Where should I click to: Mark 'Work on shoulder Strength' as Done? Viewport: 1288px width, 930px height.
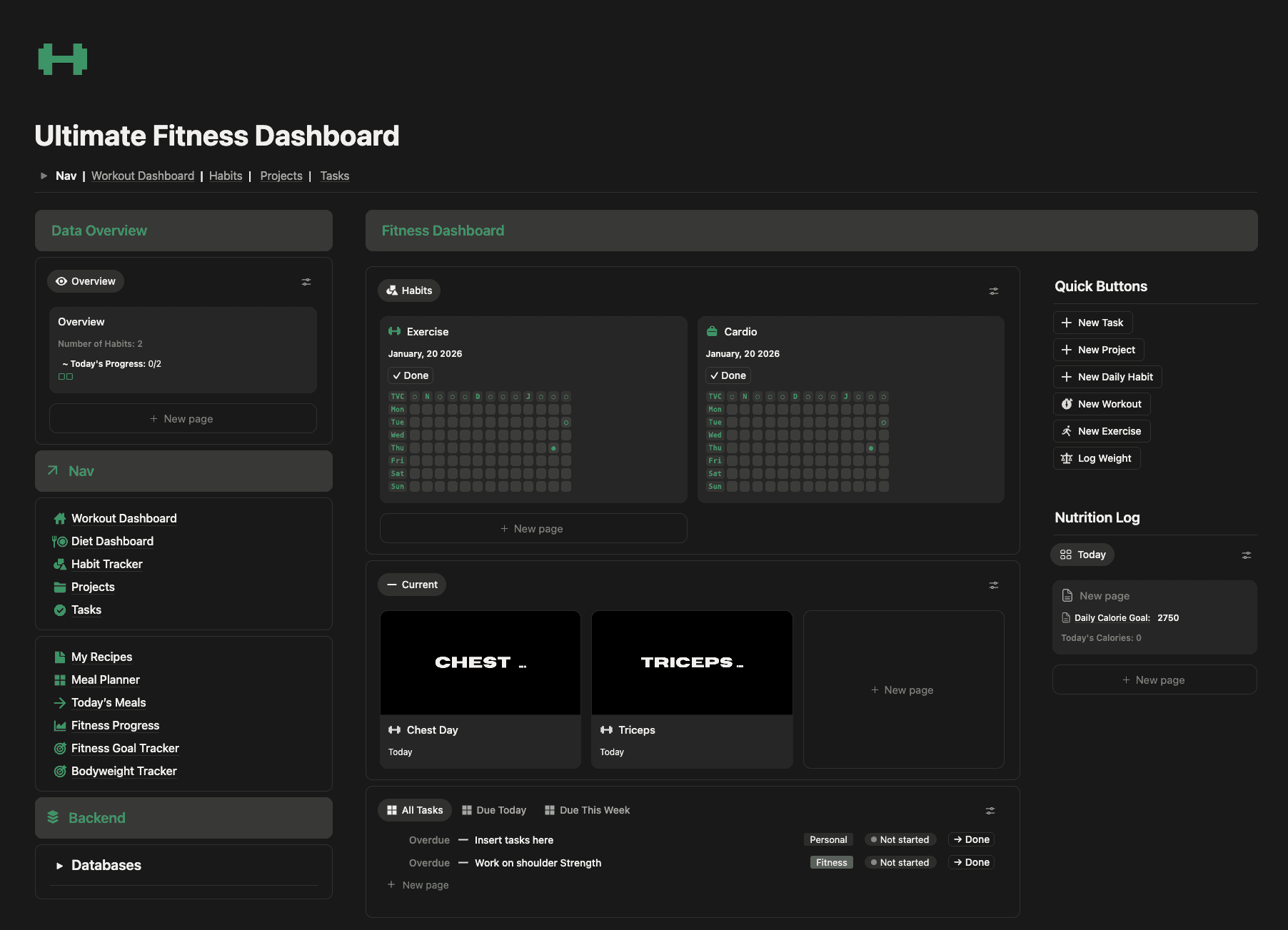coord(972,863)
